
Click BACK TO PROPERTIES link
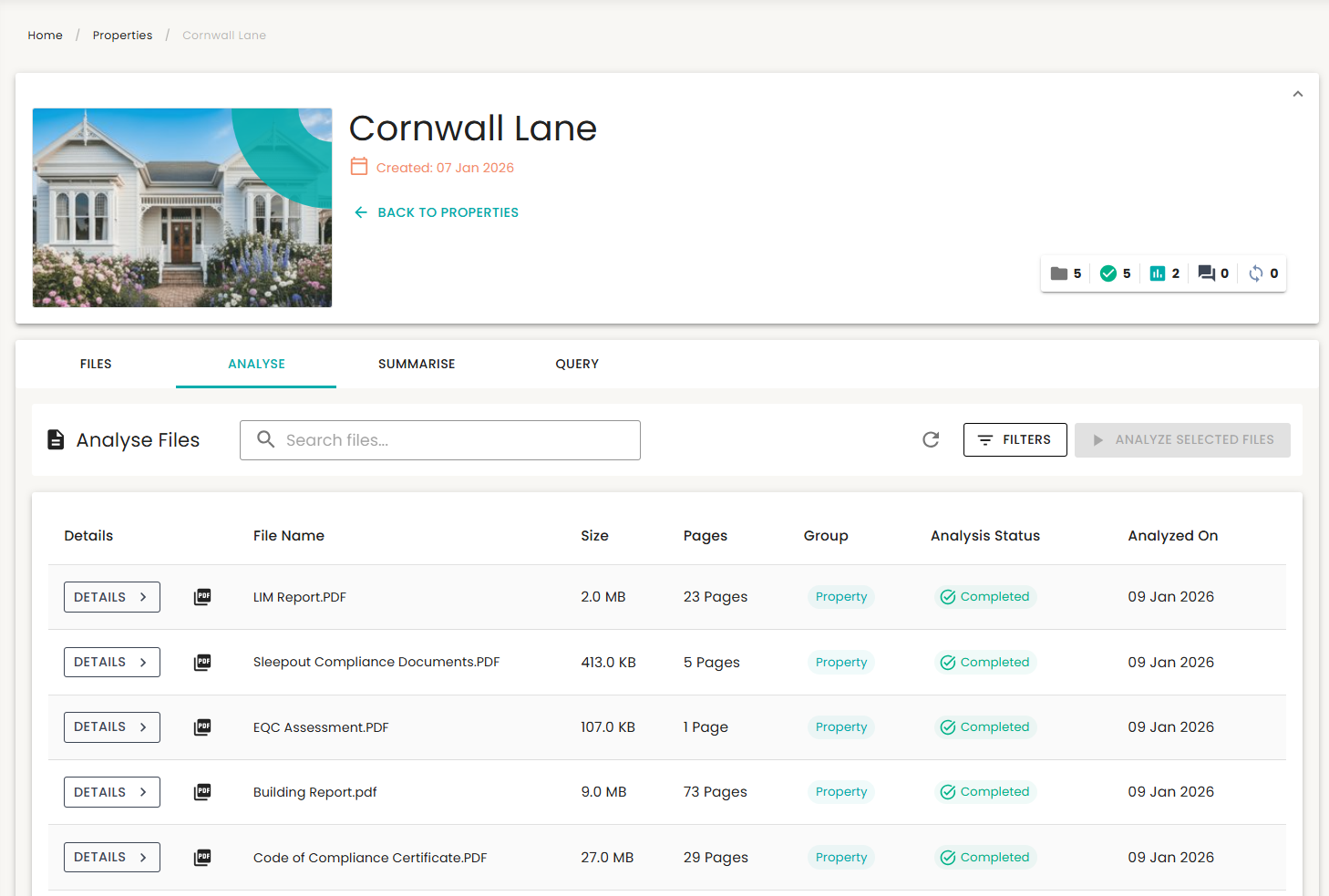435,211
